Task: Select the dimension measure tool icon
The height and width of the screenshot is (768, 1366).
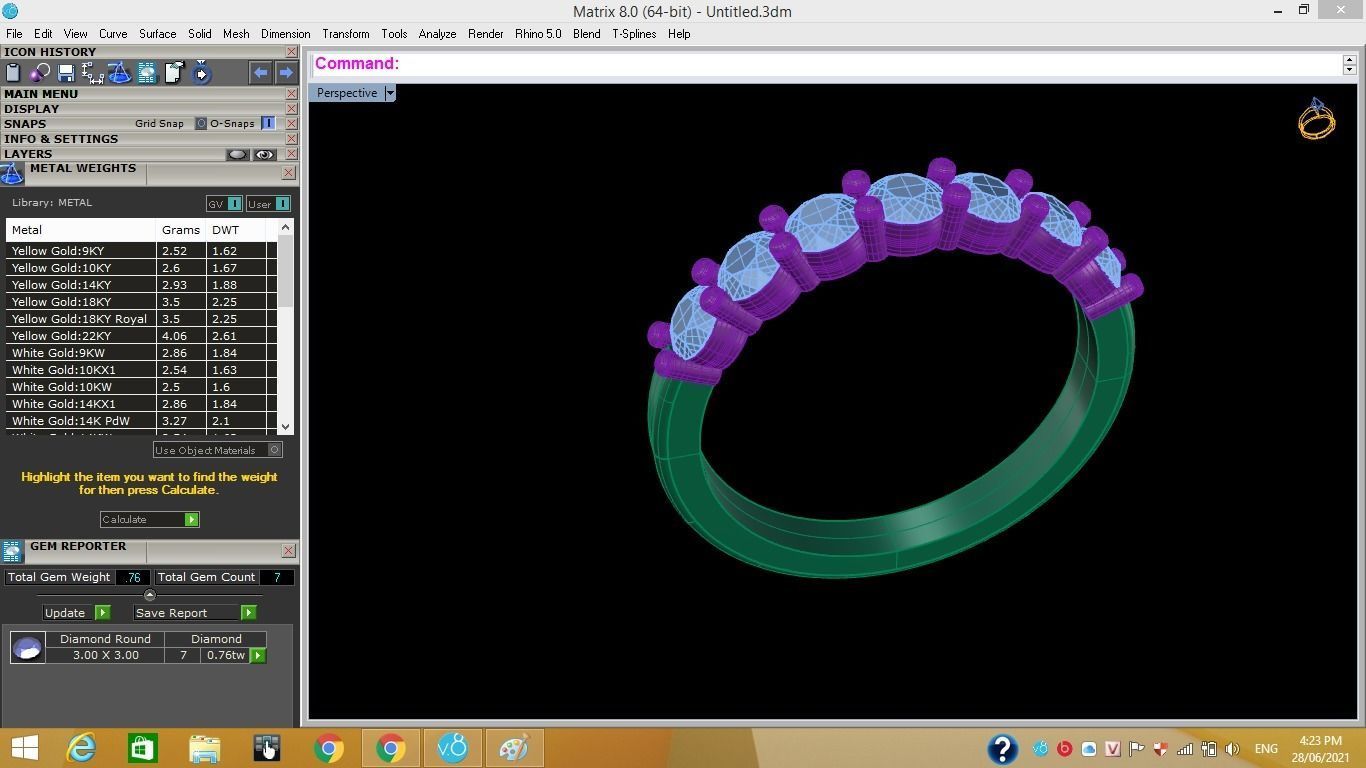Action: 93,72
